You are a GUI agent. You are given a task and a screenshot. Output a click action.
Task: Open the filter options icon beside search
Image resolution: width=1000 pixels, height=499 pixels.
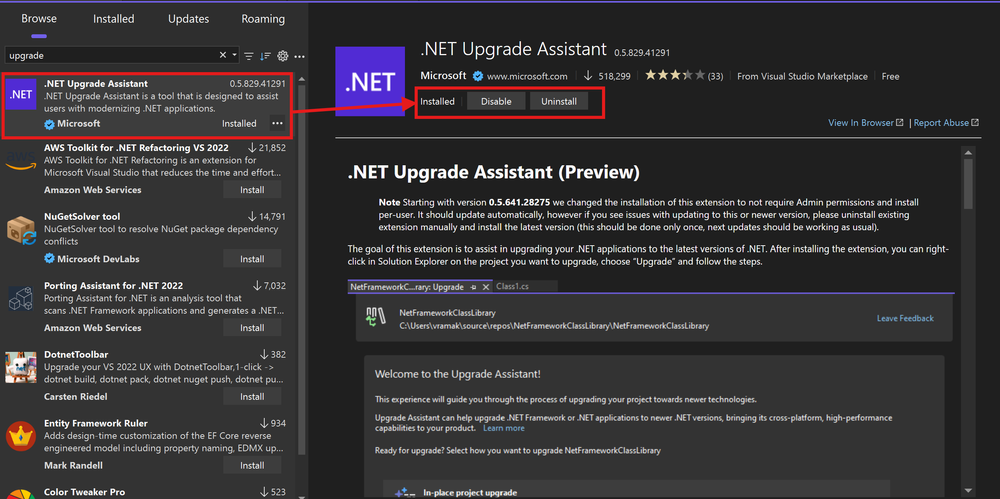(249, 56)
